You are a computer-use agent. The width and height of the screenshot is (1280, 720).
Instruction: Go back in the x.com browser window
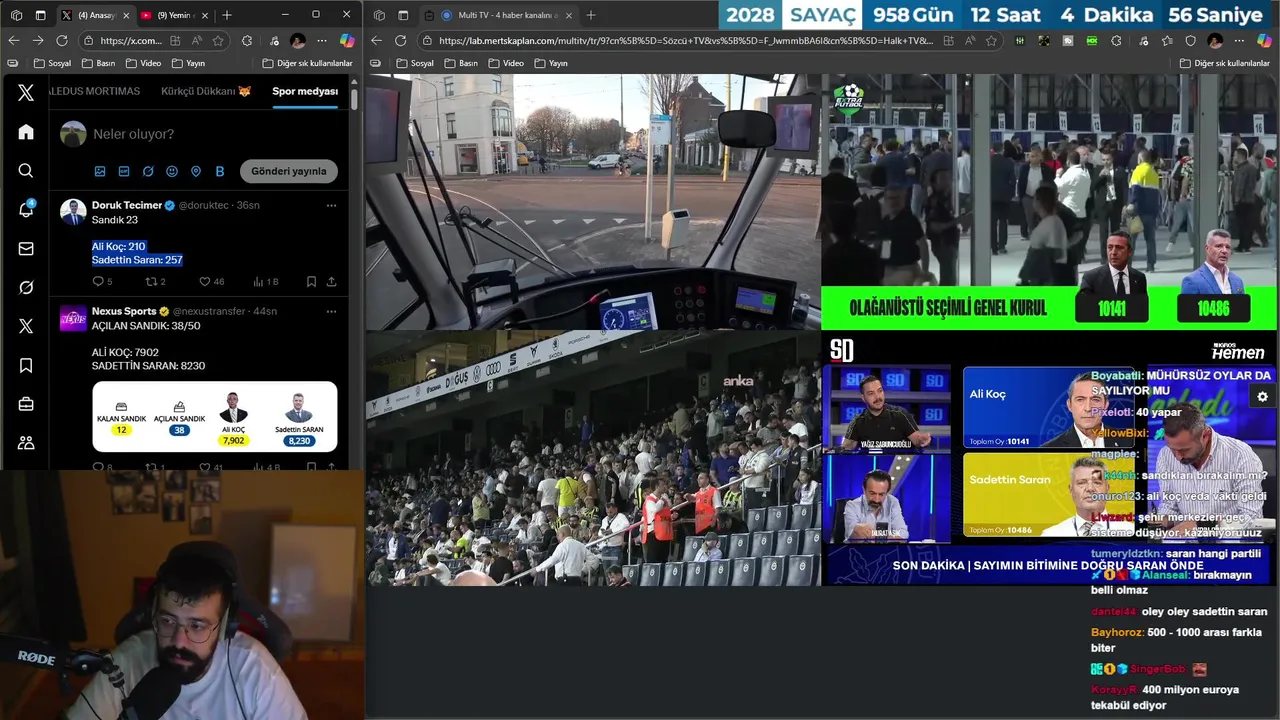pyautogui.click(x=14, y=40)
